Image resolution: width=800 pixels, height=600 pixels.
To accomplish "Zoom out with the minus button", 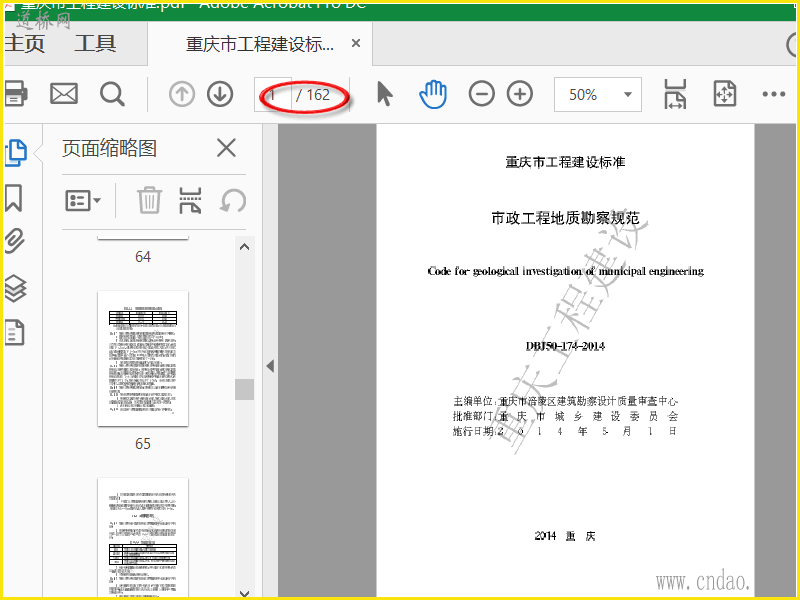I will click(x=482, y=94).
